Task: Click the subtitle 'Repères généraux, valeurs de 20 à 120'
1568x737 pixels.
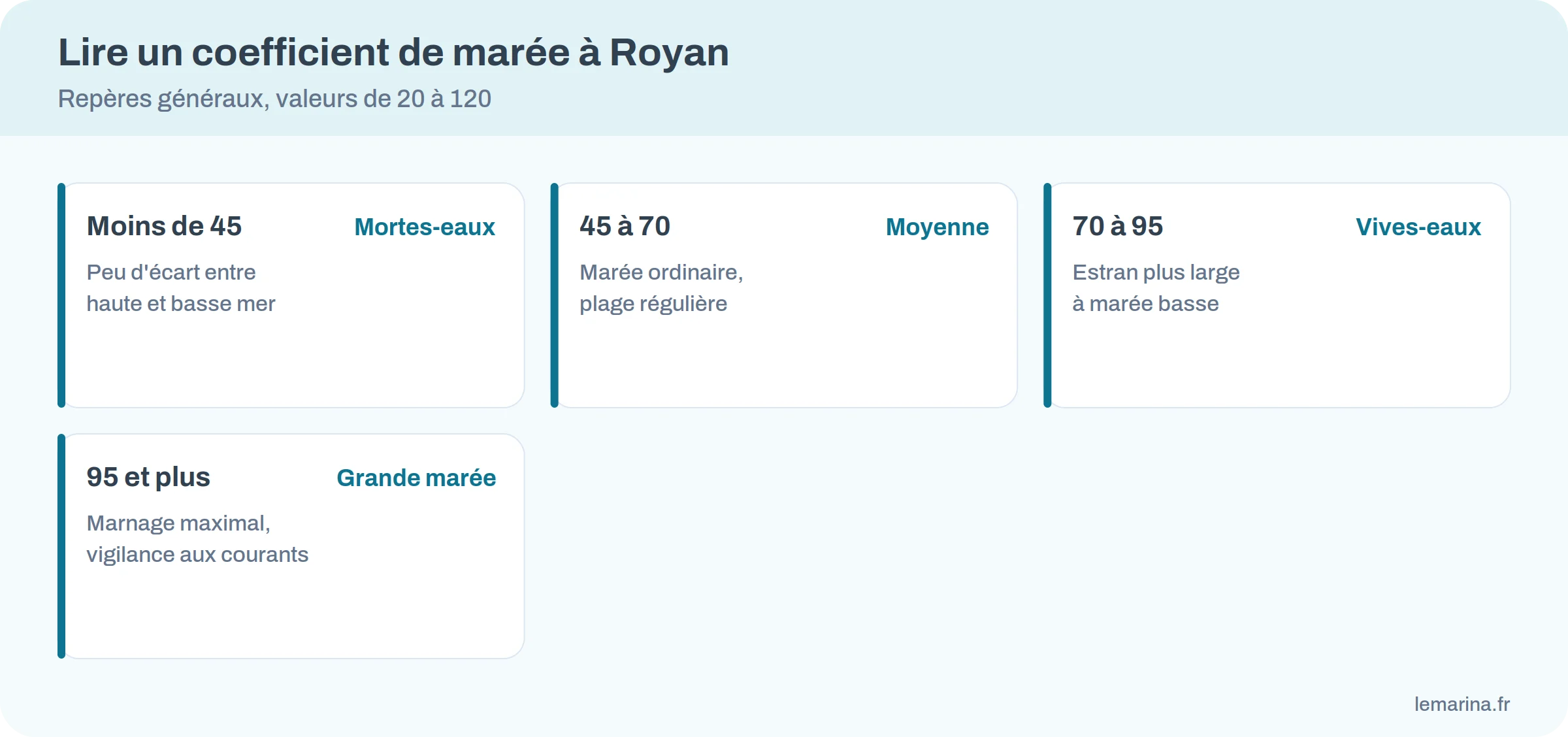Action: [274, 99]
